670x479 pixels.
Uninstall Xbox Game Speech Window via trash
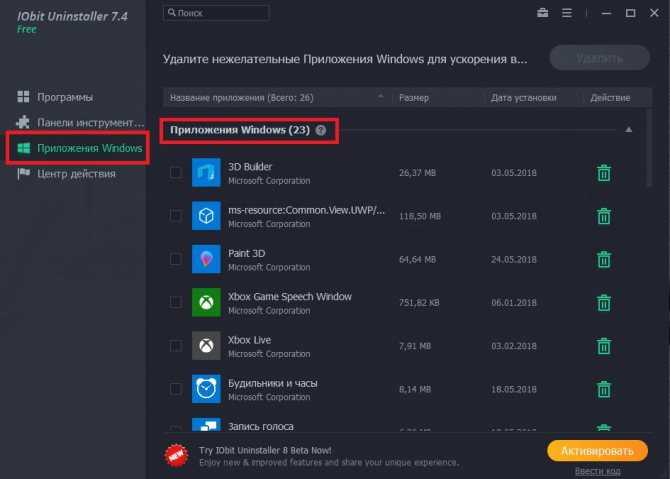tap(604, 303)
